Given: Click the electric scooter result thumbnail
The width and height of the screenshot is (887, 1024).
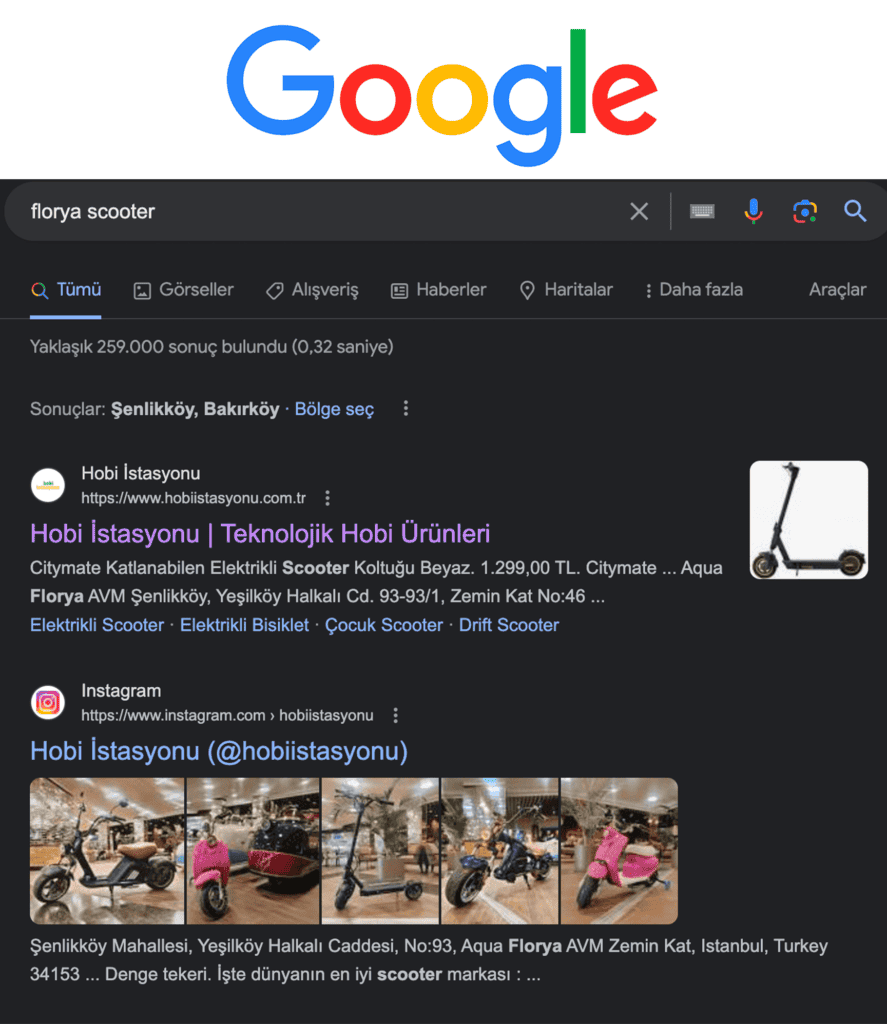Looking at the screenshot, I should click(x=809, y=520).
